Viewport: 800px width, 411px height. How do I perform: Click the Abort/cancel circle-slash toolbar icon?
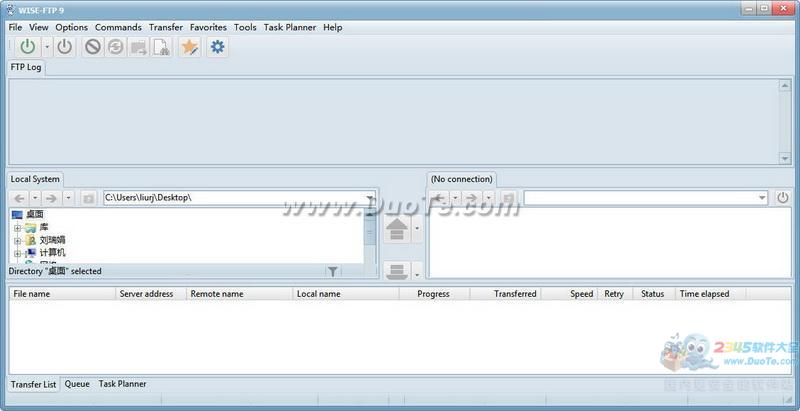pyautogui.click(x=92, y=47)
